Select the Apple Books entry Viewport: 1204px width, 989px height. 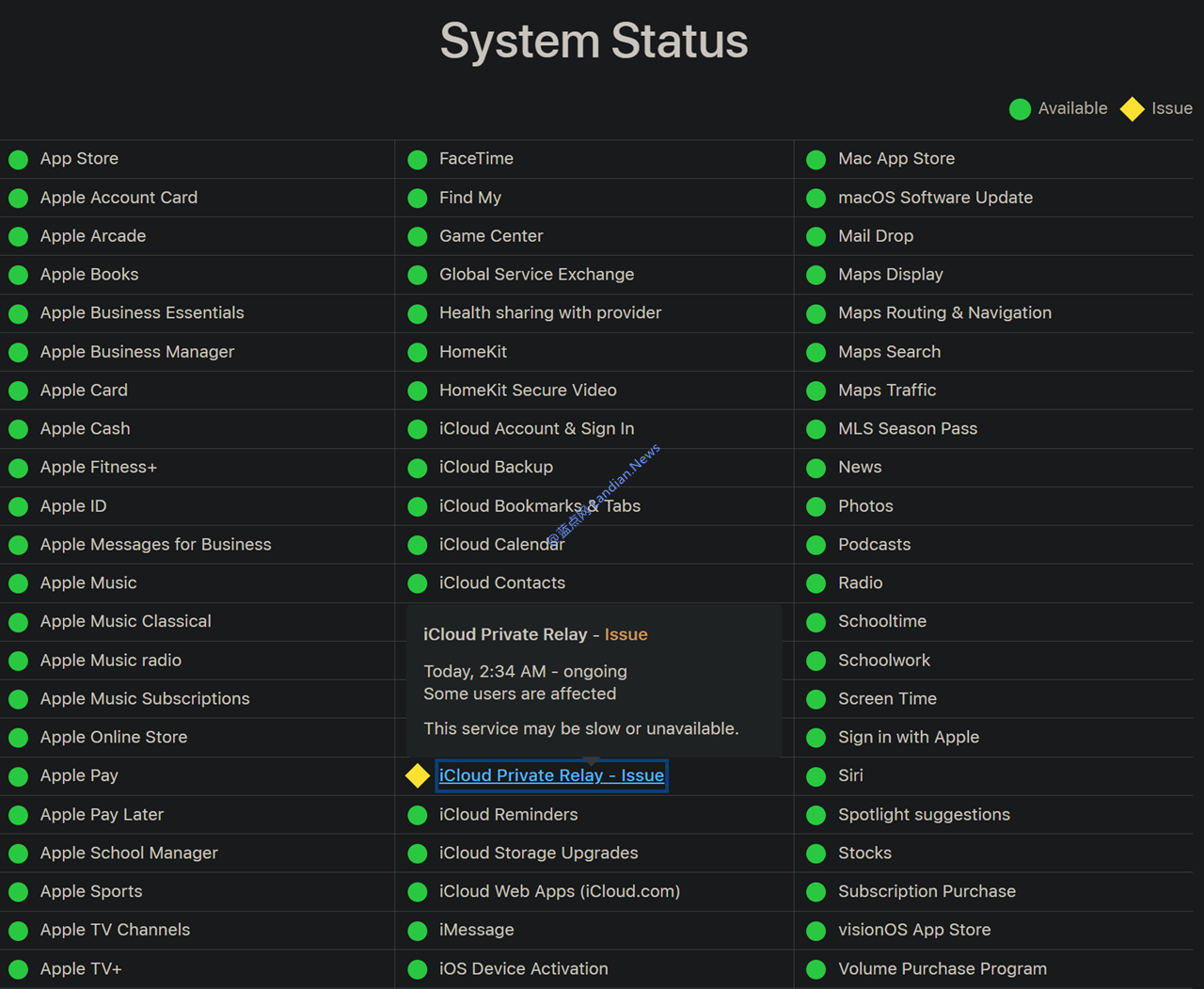[89, 275]
